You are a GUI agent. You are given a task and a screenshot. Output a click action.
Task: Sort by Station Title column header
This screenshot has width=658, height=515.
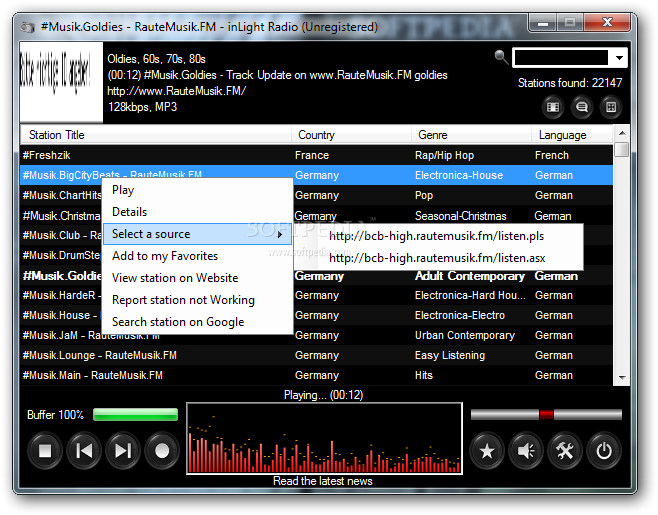pyautogui.click(x=155, y=135)
